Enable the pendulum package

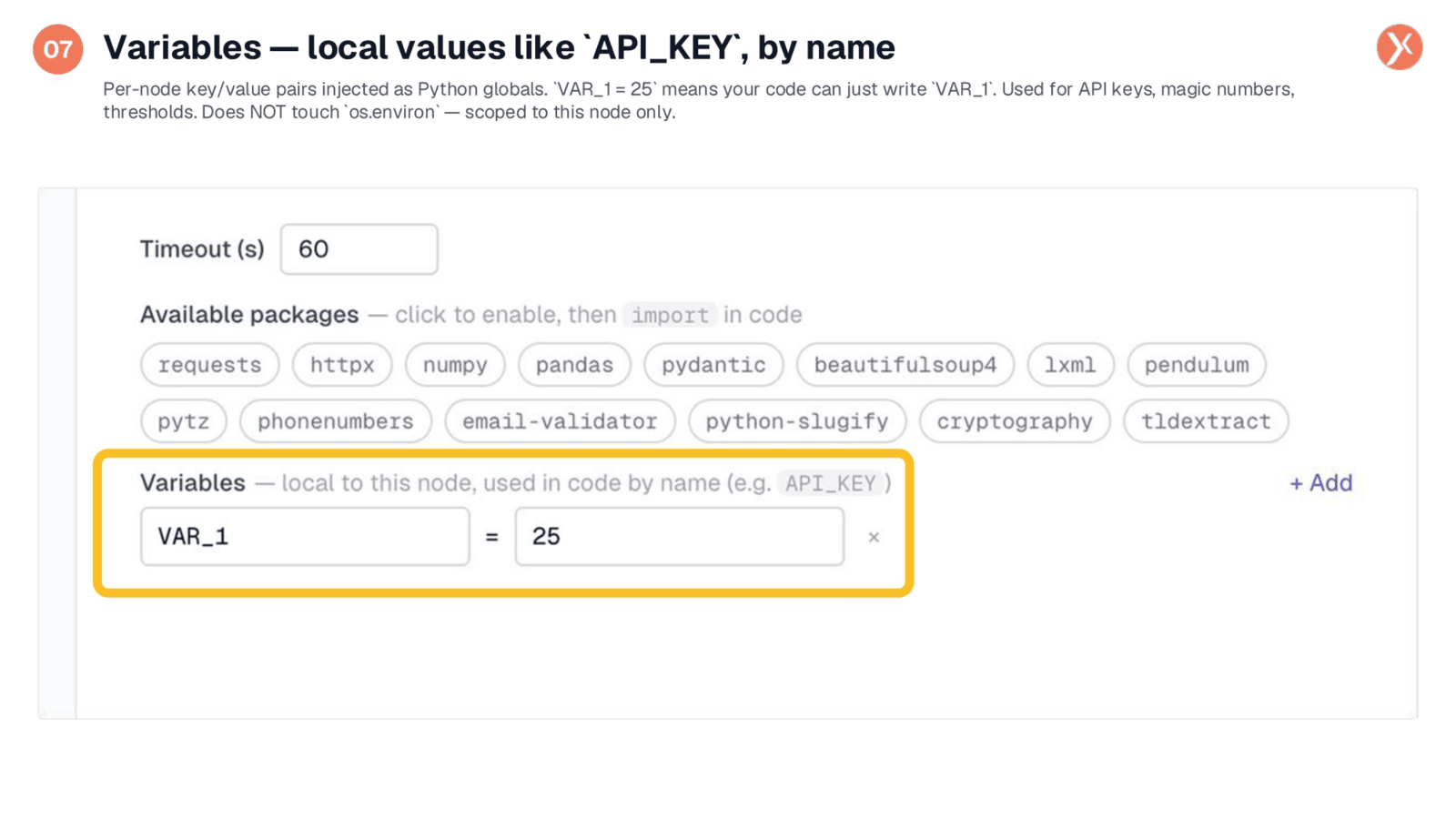(1197, 365)
